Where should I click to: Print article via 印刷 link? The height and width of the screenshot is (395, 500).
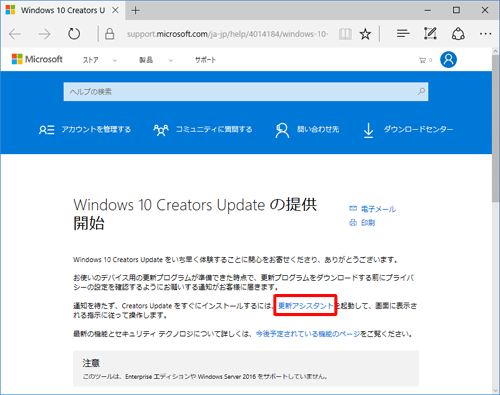coord(368,223)
